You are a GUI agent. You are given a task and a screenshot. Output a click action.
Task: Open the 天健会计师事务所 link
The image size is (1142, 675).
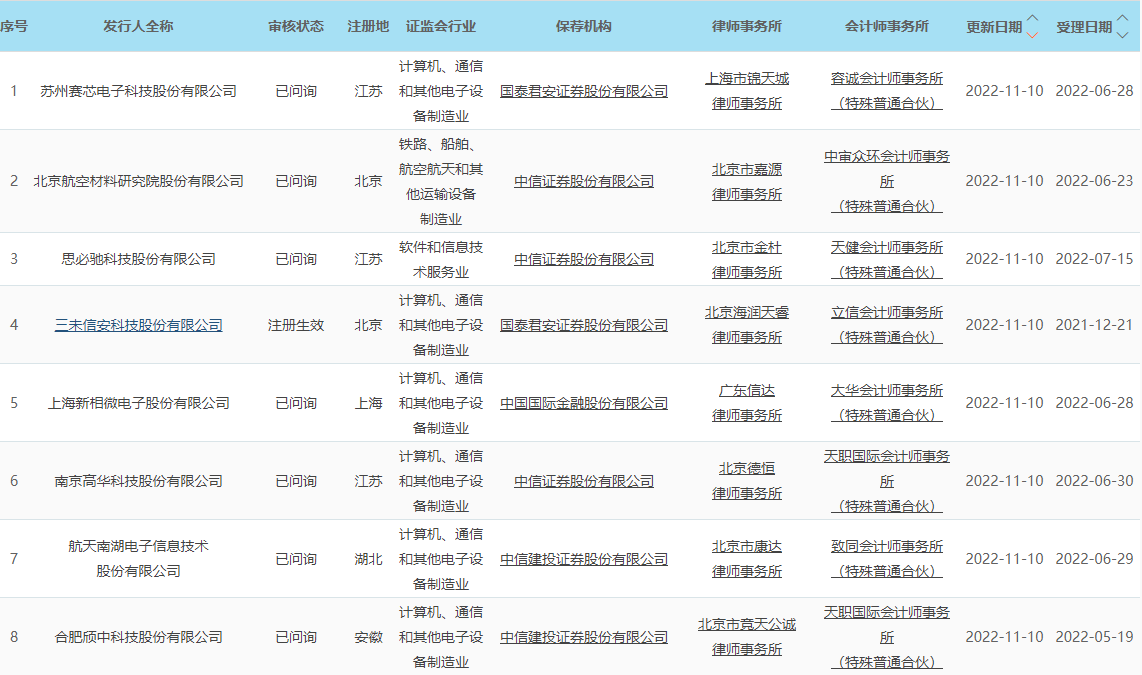[886, 259]
